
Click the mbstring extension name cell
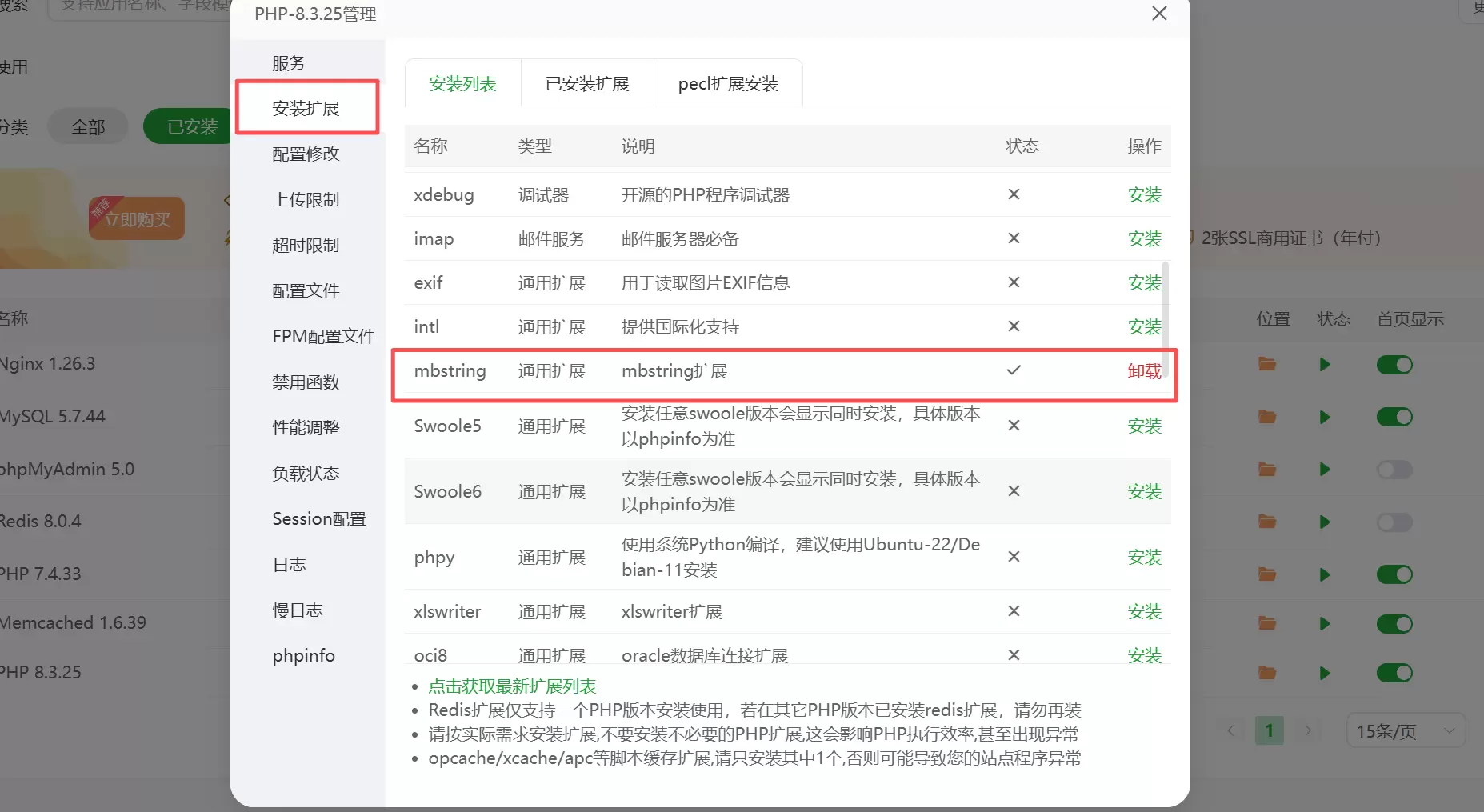click(450, 370)
